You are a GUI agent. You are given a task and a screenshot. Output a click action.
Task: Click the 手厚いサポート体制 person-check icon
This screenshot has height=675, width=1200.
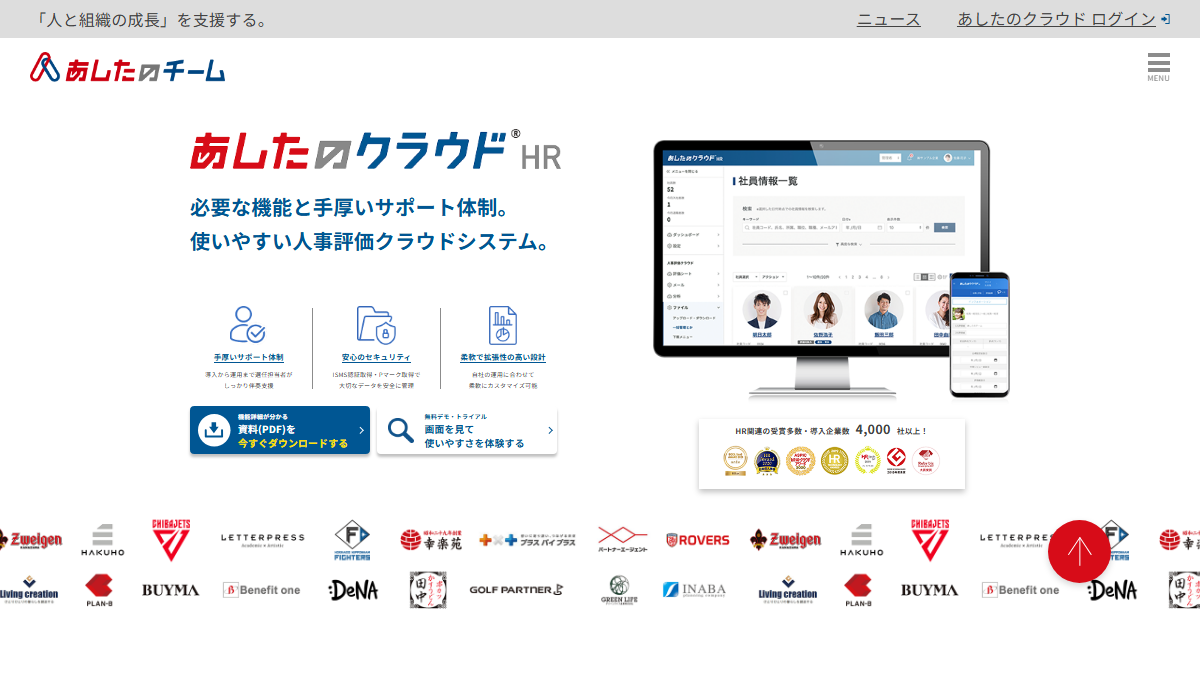(248, 325)
